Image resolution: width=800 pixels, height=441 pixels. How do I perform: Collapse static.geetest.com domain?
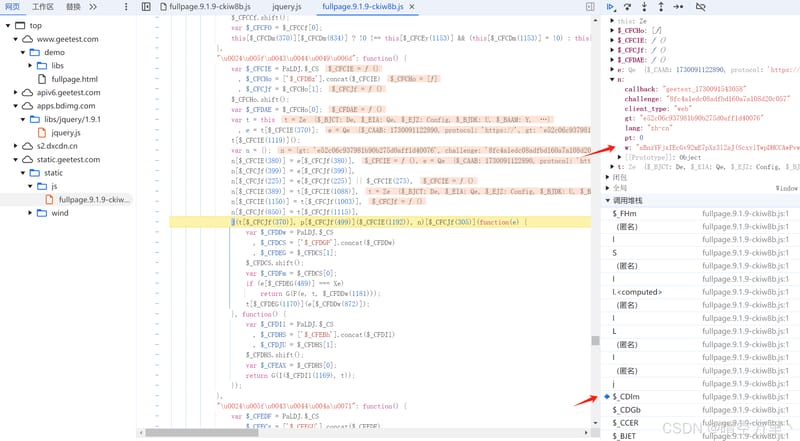[x=15, y=159]
